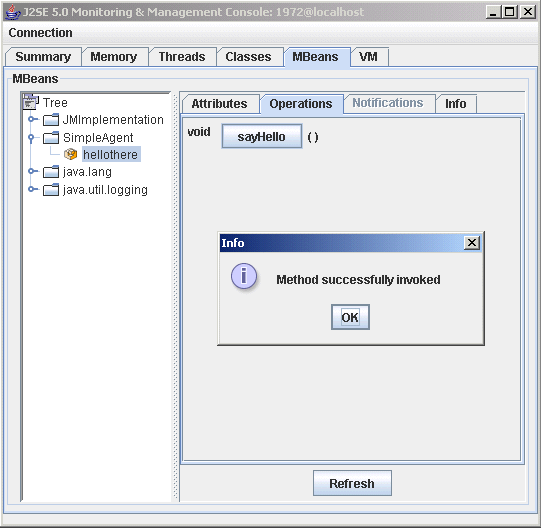Invoke the sayHello operation button
The width and height of the screenshot is (541, 528).
coord(262,137)
